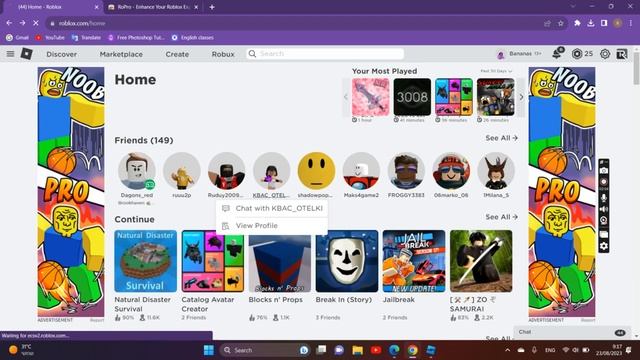This screenshot has width=640, height=360.
Task: Open the Chrome downloads icon
Action: [x=591, y=23]
